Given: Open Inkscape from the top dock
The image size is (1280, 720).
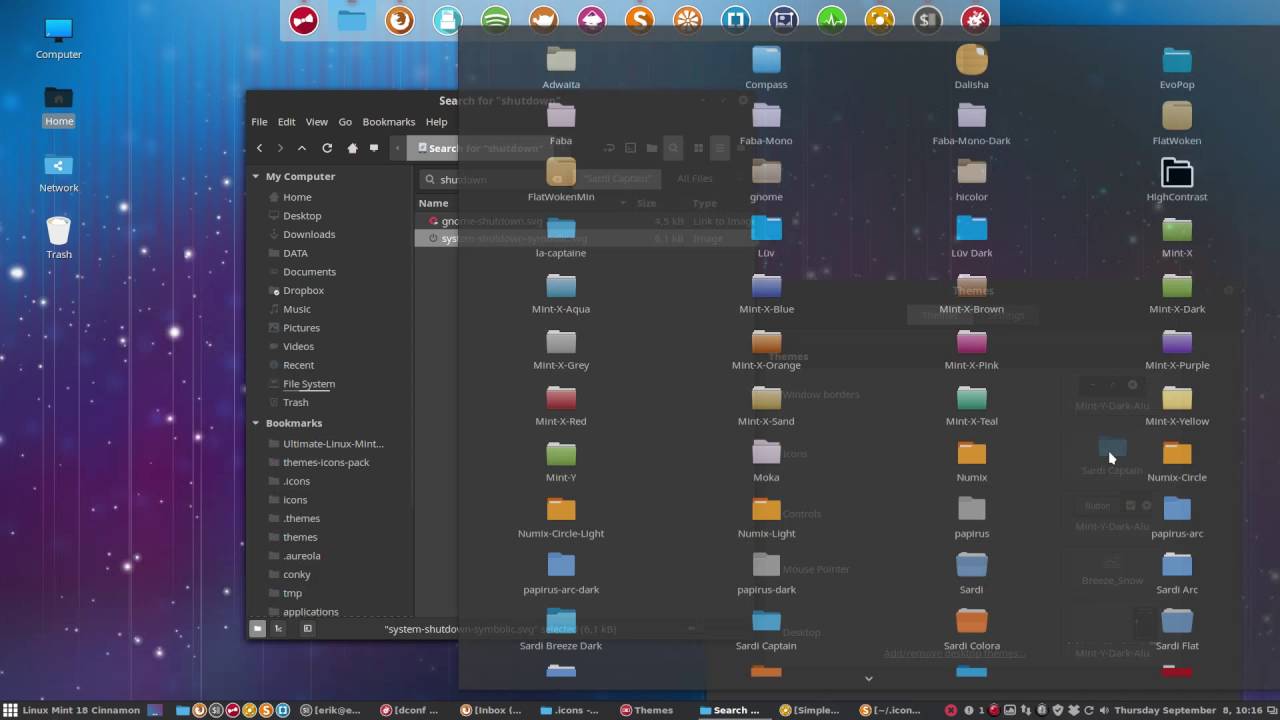Looking at the screenshot, I should tap(591, 19).
